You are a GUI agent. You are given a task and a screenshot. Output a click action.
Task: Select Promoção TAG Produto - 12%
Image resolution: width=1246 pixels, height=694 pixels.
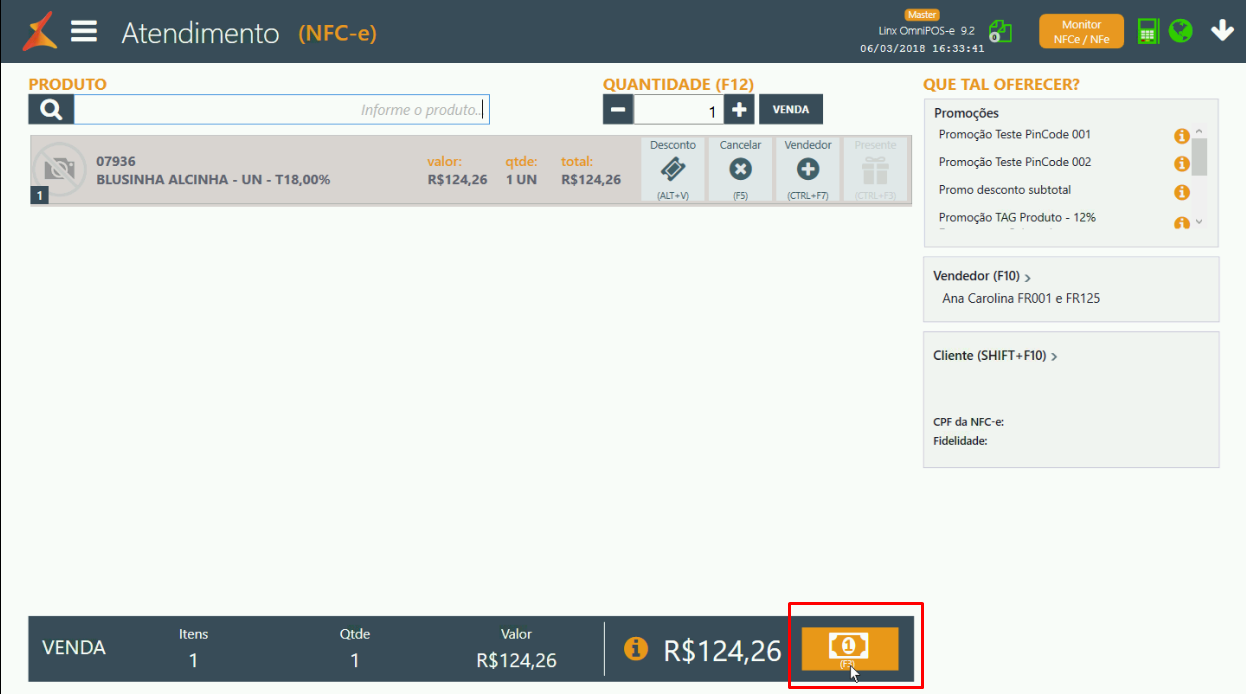[1017, 217]
